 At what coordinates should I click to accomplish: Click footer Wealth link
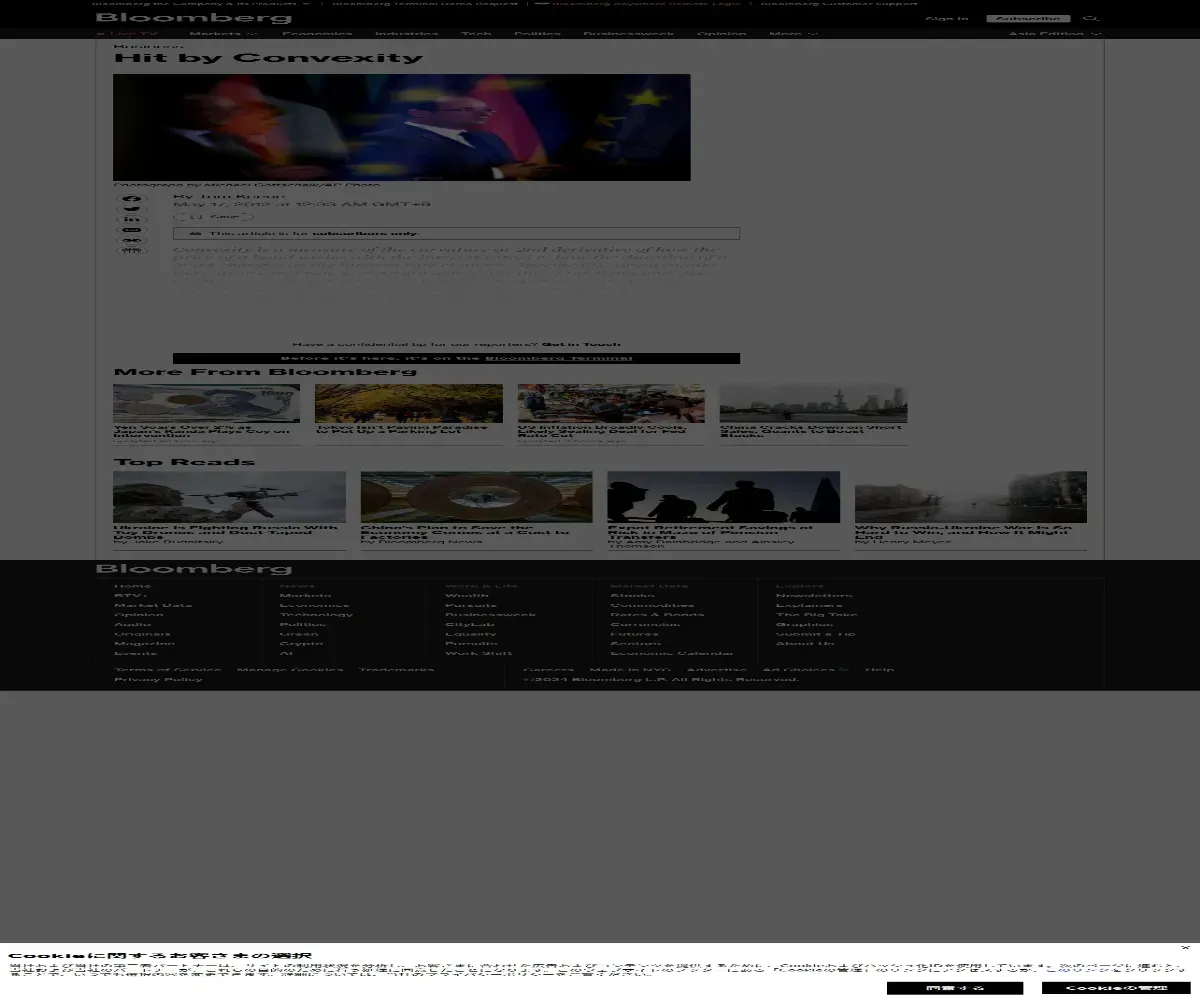coord(467,596)
